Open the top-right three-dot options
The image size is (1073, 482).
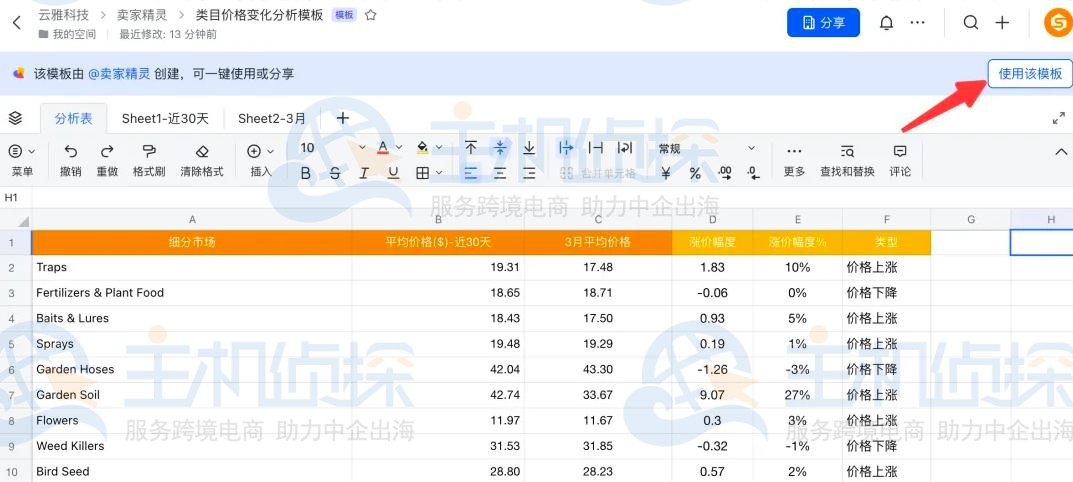click(918, 23)
